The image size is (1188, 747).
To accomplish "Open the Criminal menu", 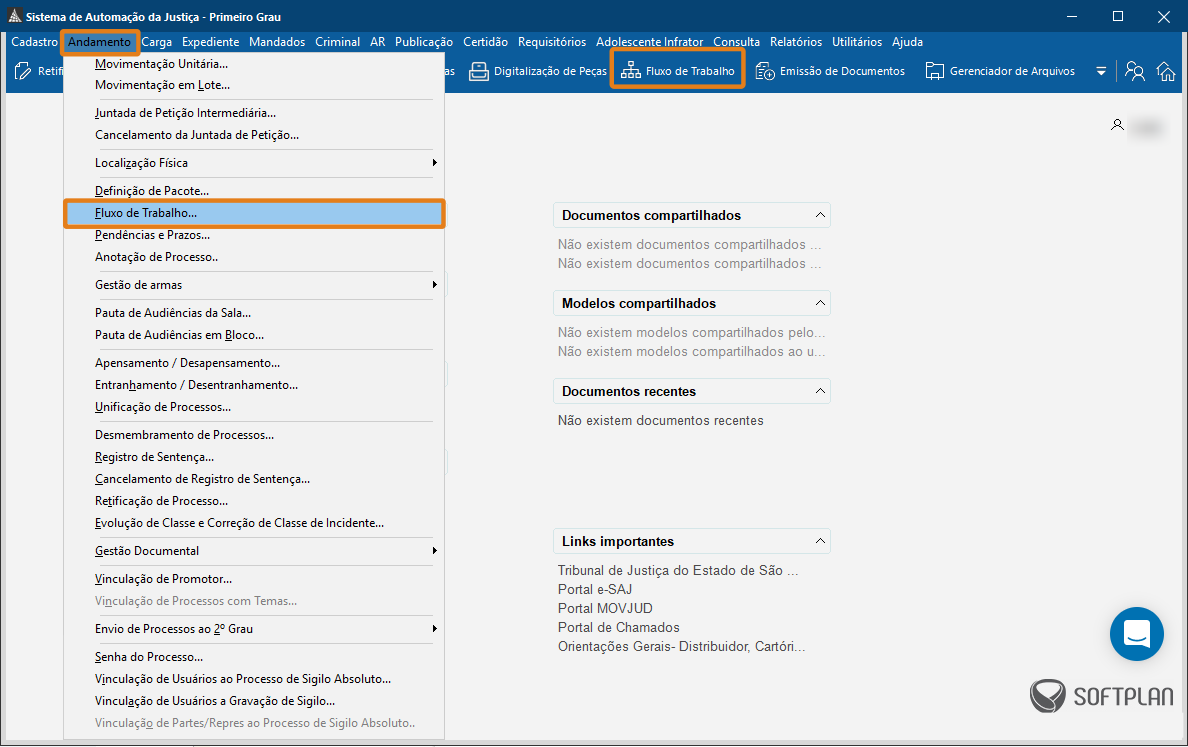I will pyautogui.click(x=337, y=42).
